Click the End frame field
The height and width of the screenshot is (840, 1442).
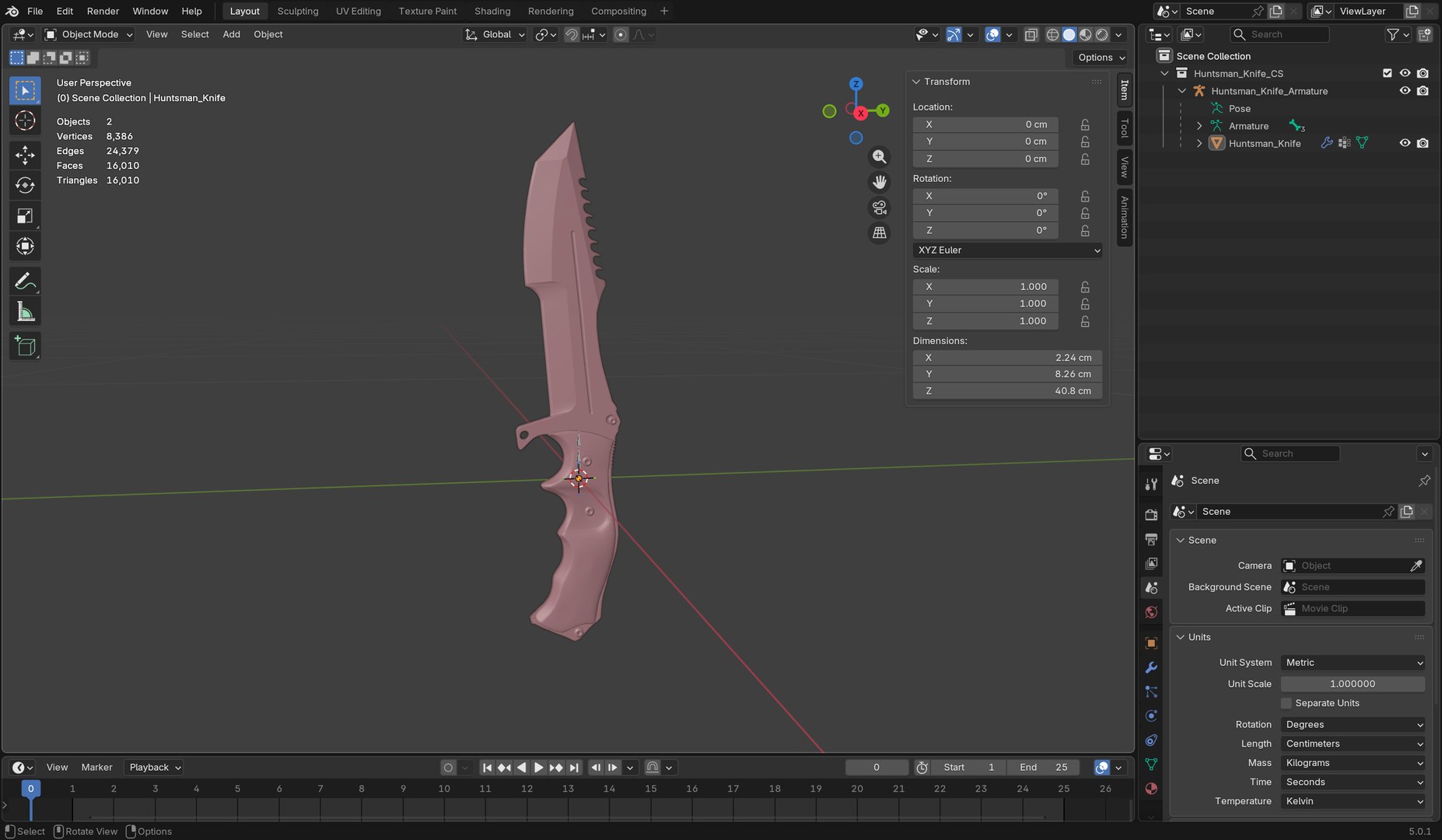1043,768
